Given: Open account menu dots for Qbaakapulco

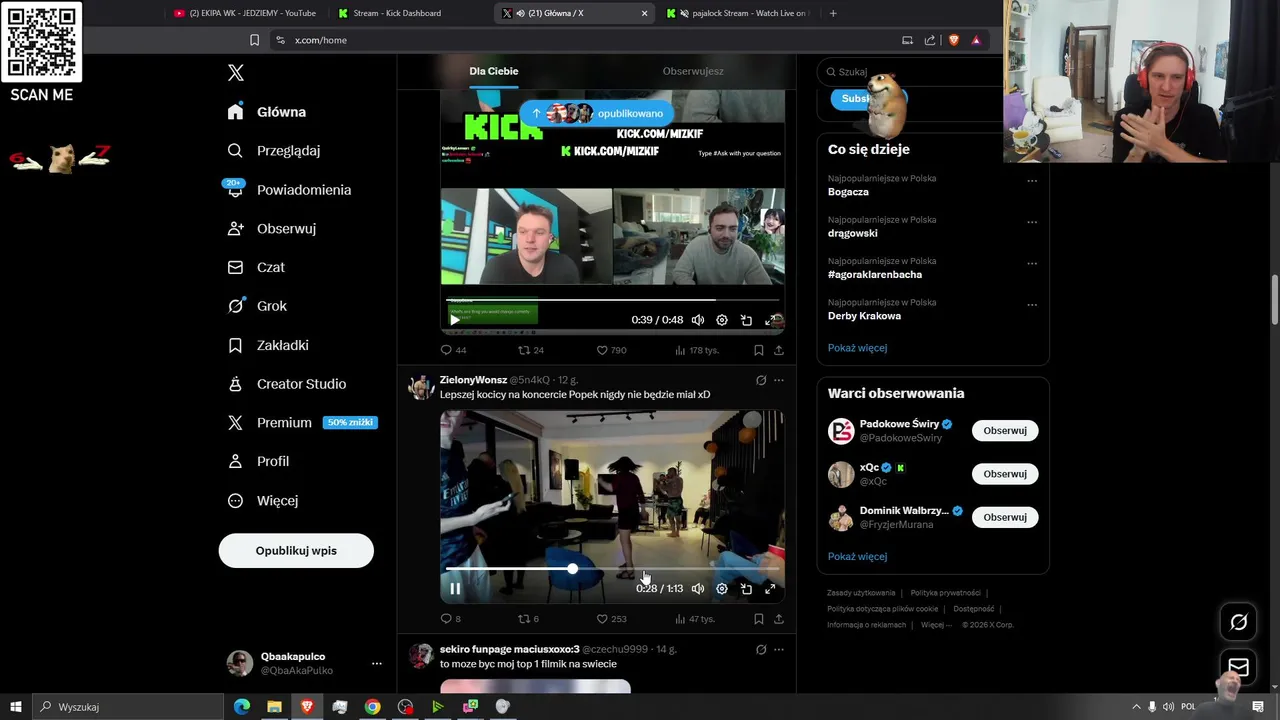Looking at the screenshot, I should [x=376, y=664].
